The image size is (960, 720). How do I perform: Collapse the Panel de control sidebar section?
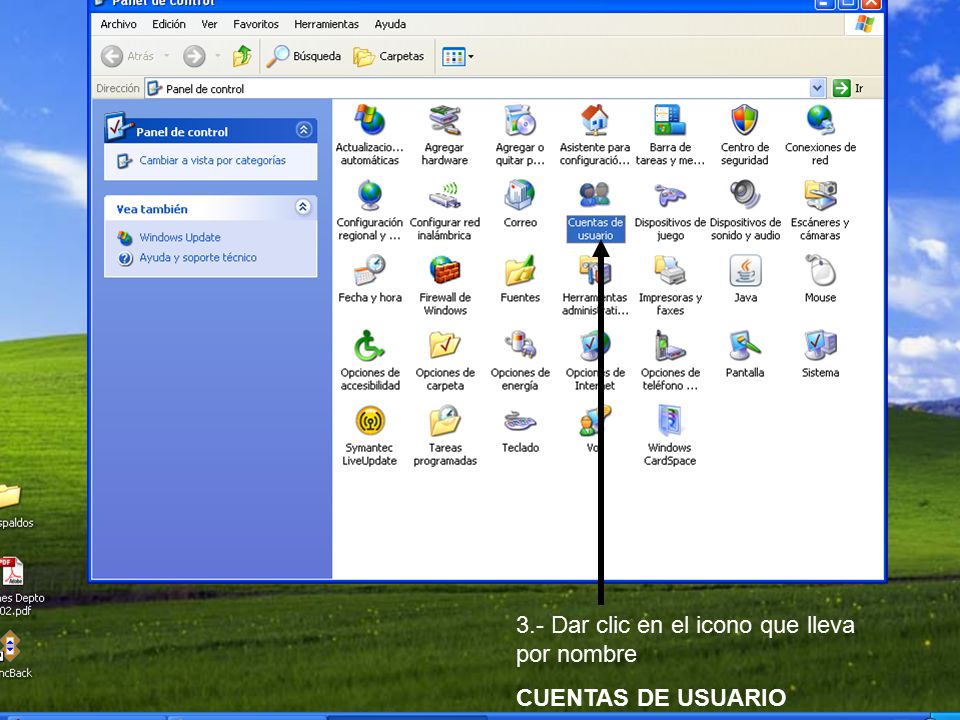click(304, 130)
